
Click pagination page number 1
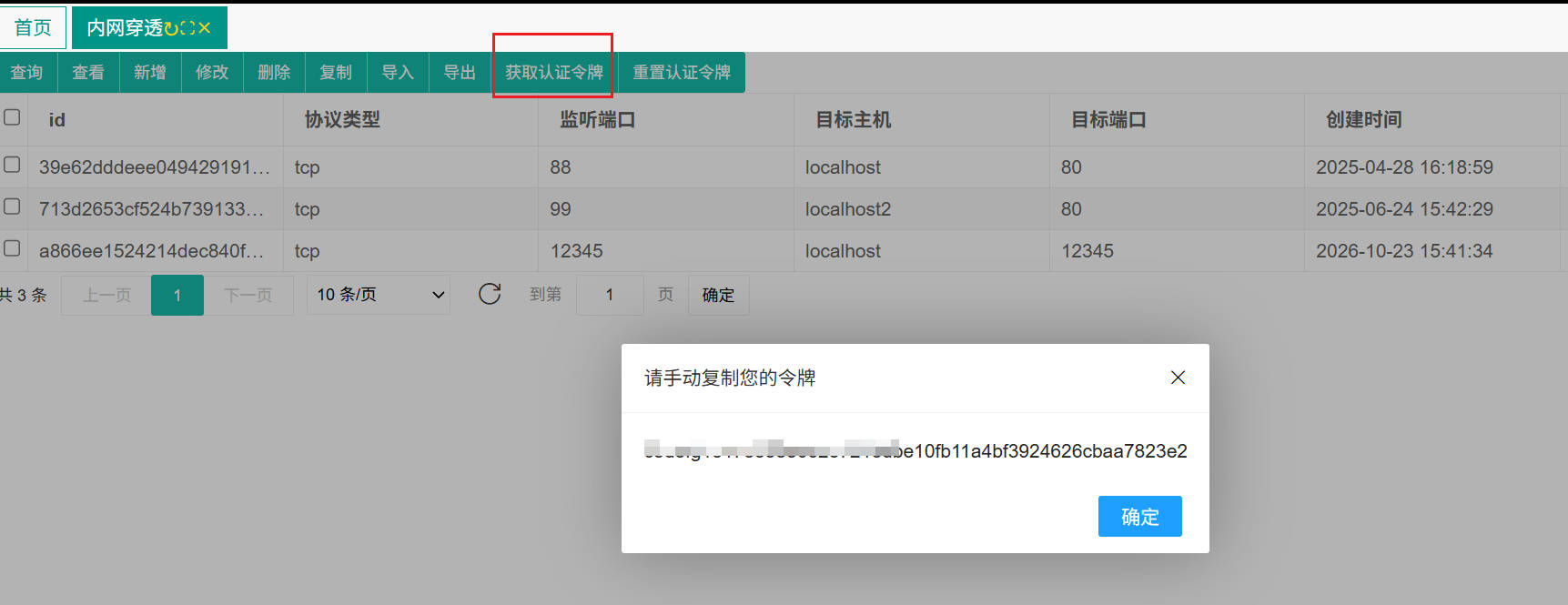point(177,295)
